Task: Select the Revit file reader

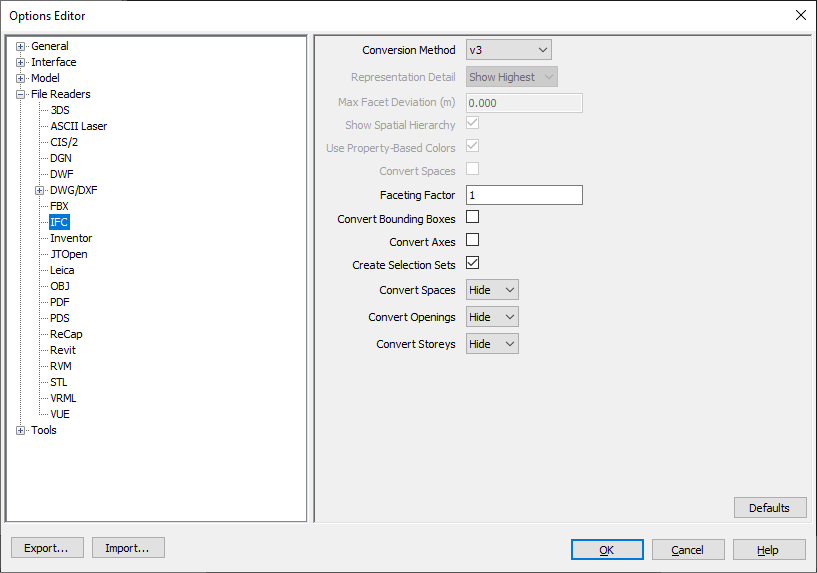Action: 63,351
